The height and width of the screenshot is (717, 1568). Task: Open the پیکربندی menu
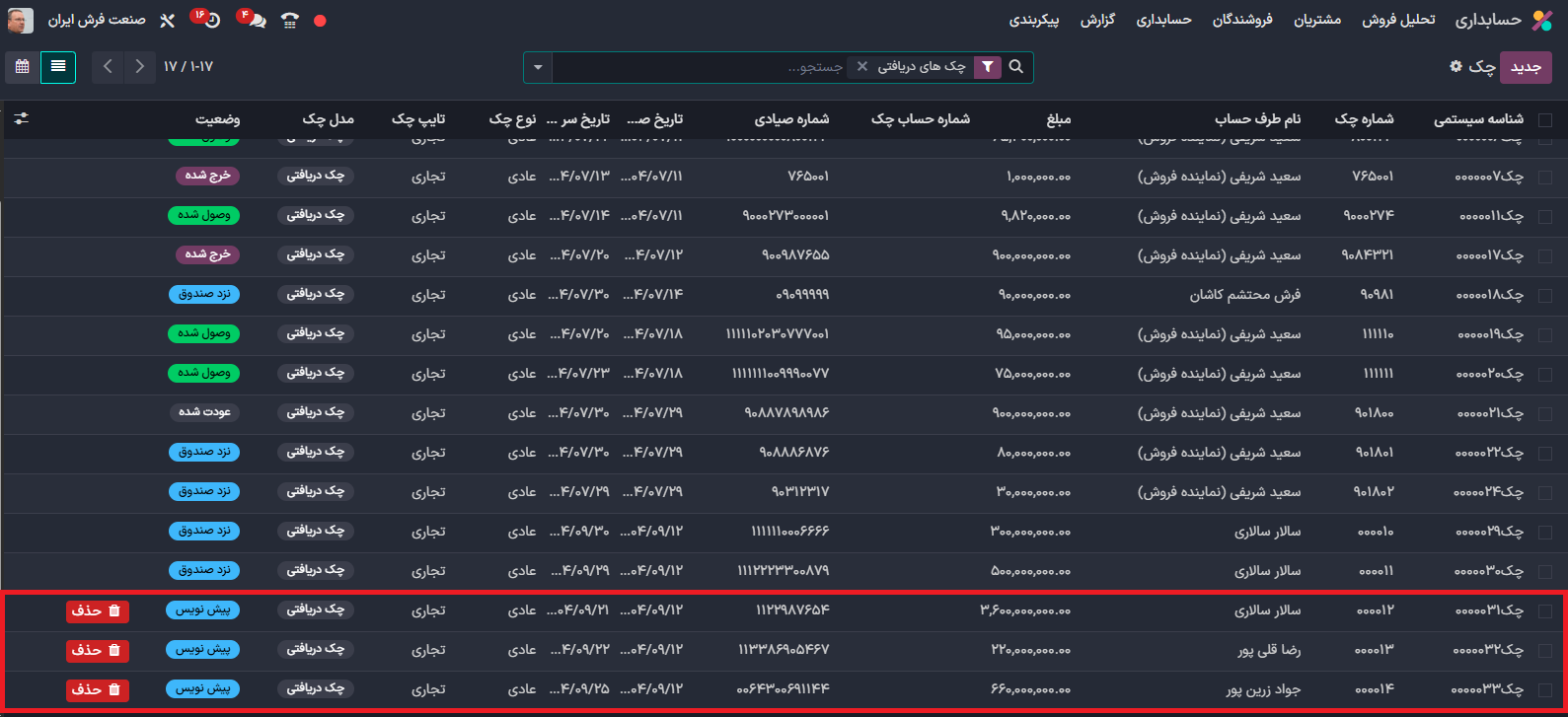click(x=1033, y=21)
